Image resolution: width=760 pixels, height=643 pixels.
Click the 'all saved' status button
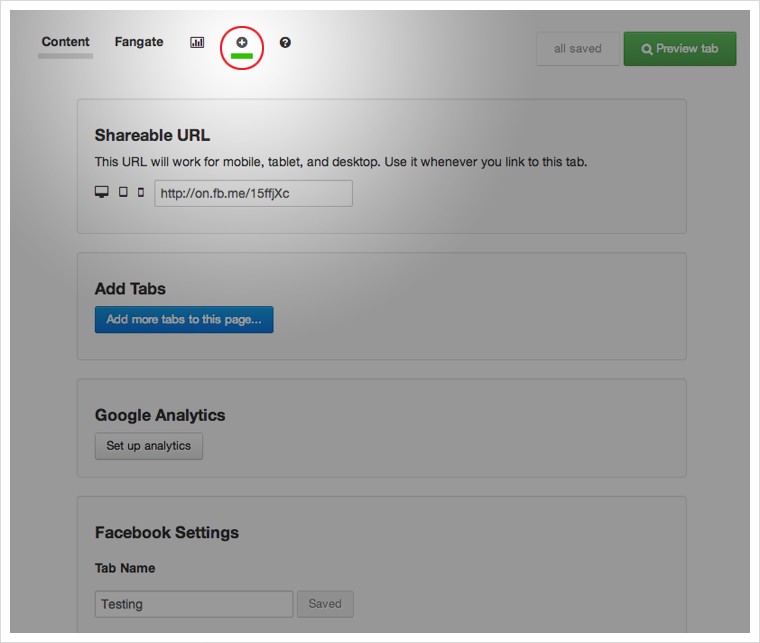coord(578,48)
